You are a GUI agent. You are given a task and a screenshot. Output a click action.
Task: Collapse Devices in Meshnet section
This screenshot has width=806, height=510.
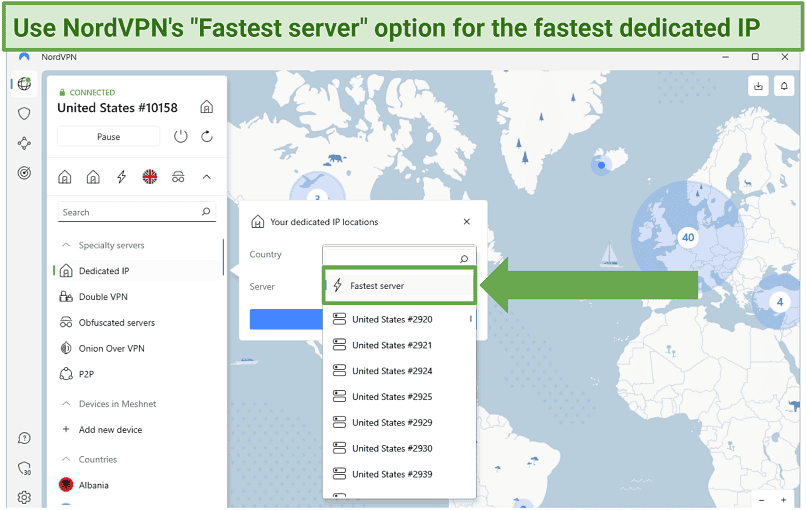coord(66,404)
